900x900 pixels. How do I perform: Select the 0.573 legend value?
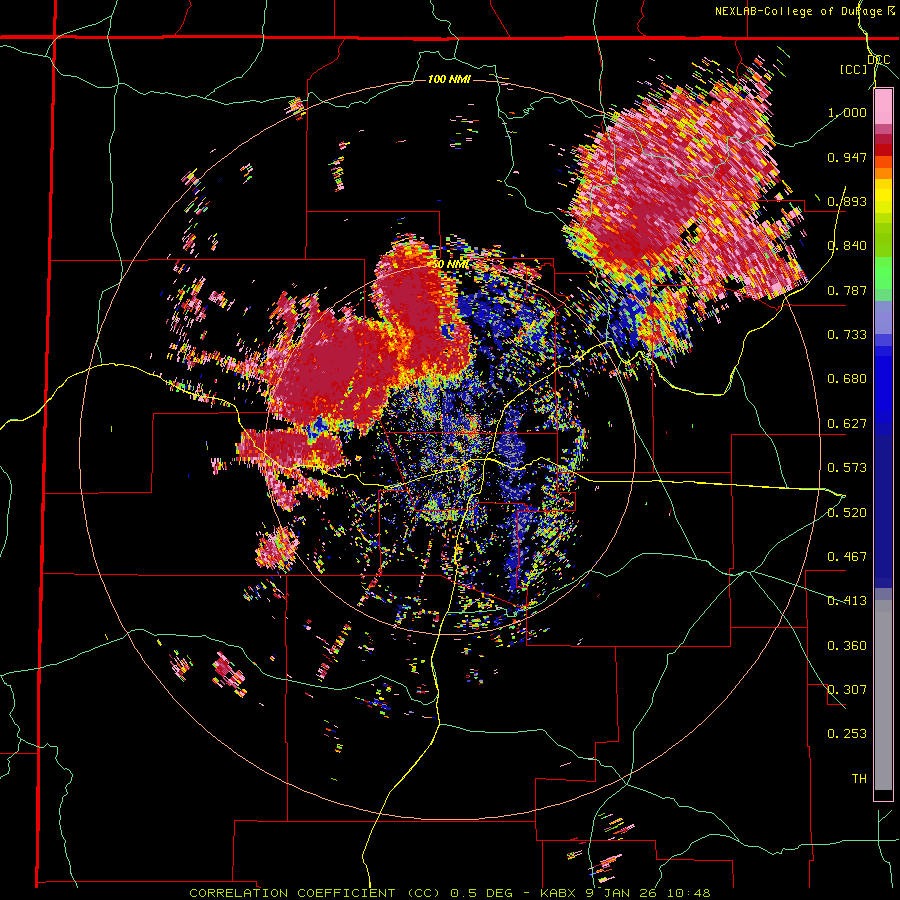click(x=847, y=468)
